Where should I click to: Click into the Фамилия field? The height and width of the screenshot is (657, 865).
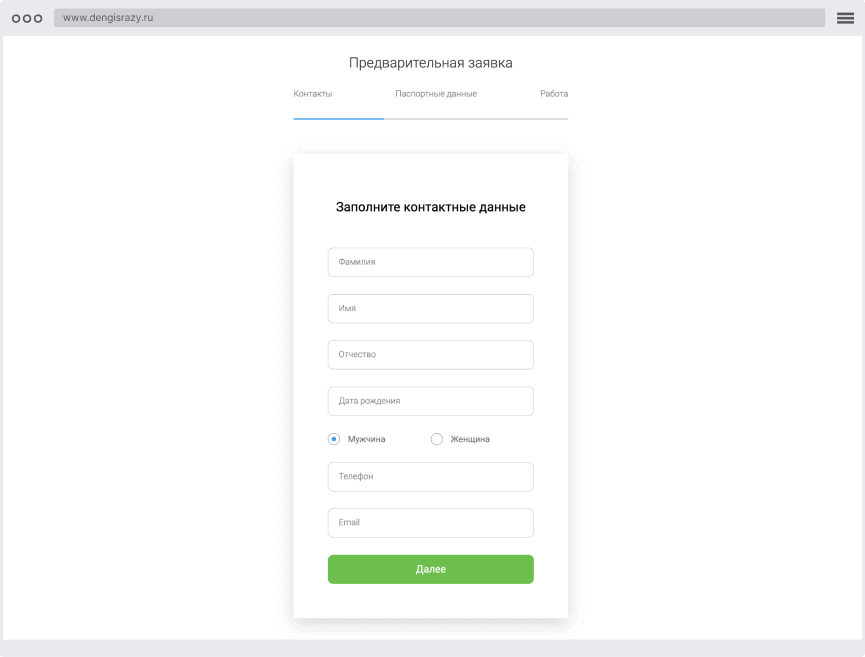click(430, 262)
